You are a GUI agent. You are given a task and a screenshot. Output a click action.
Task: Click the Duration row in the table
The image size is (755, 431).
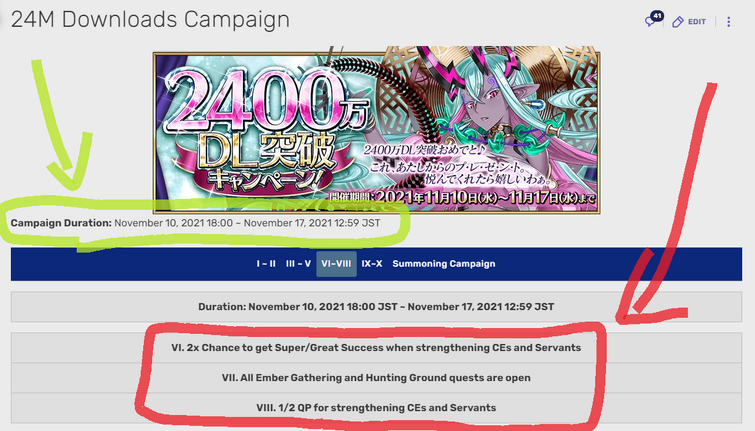tap(376, 307)
